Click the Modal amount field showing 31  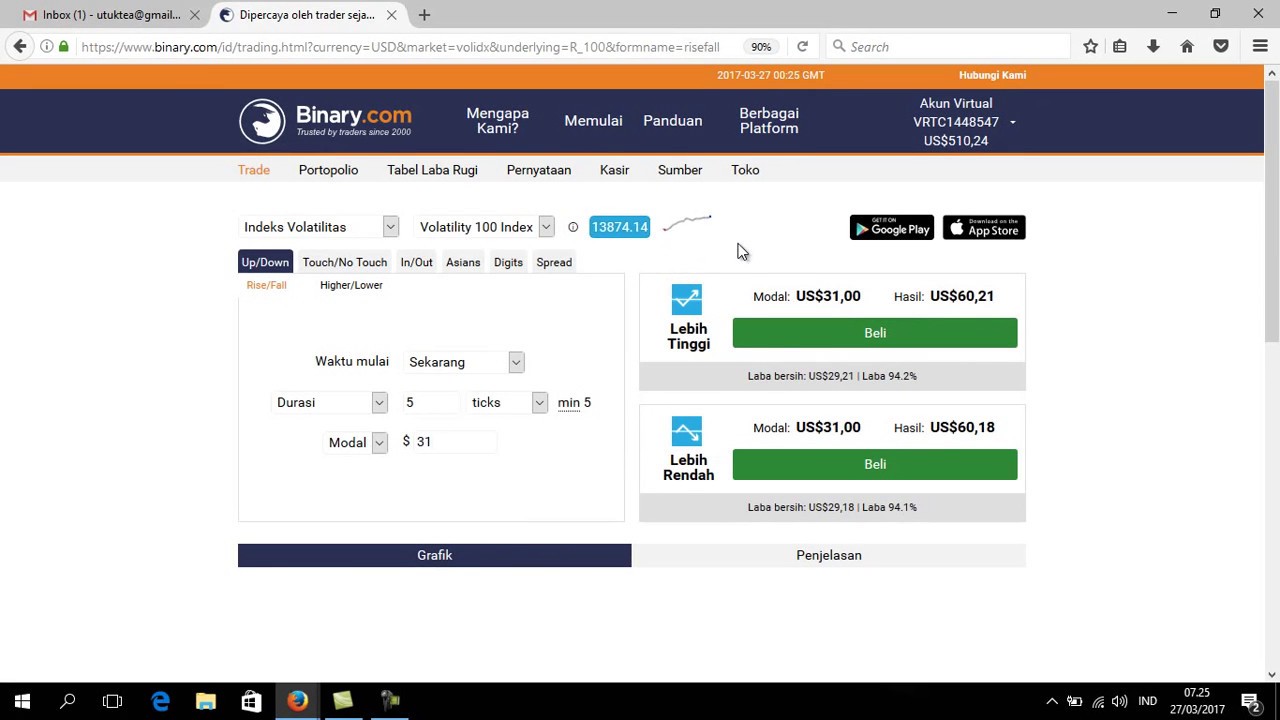click(455, 442)
